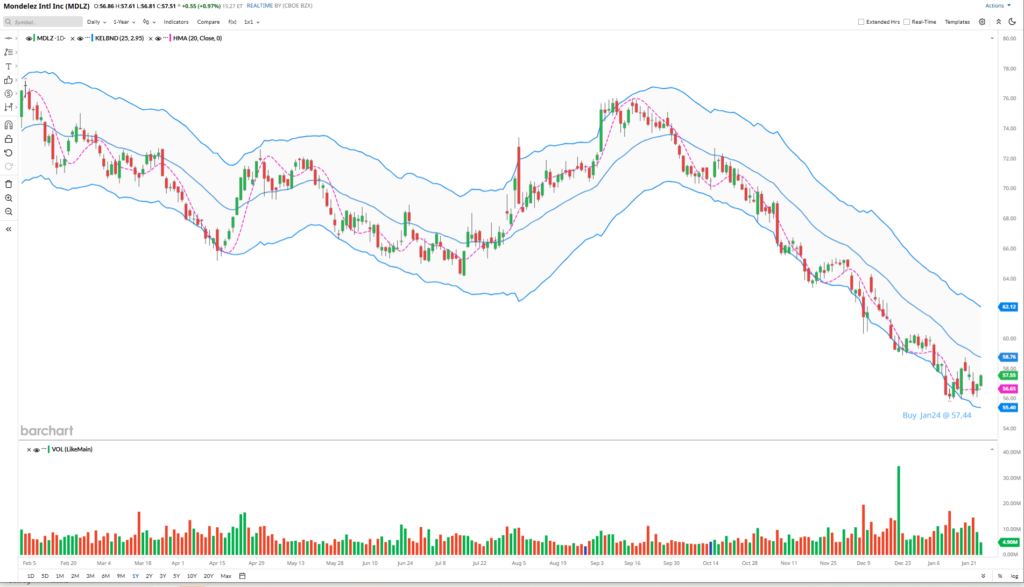Viewport: 1024px width, 587px height.
Task: Click the lock drawings icon
Action: coord(8,139)
